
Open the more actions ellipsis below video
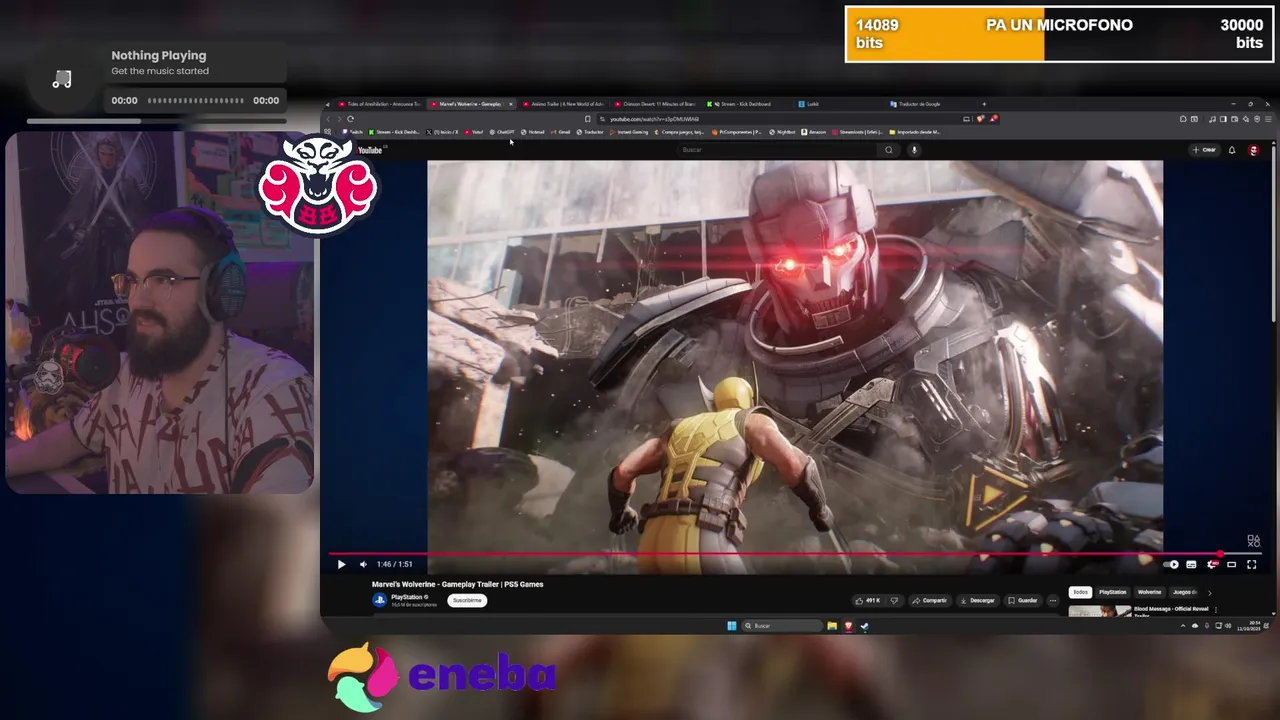click(1053, 600)
